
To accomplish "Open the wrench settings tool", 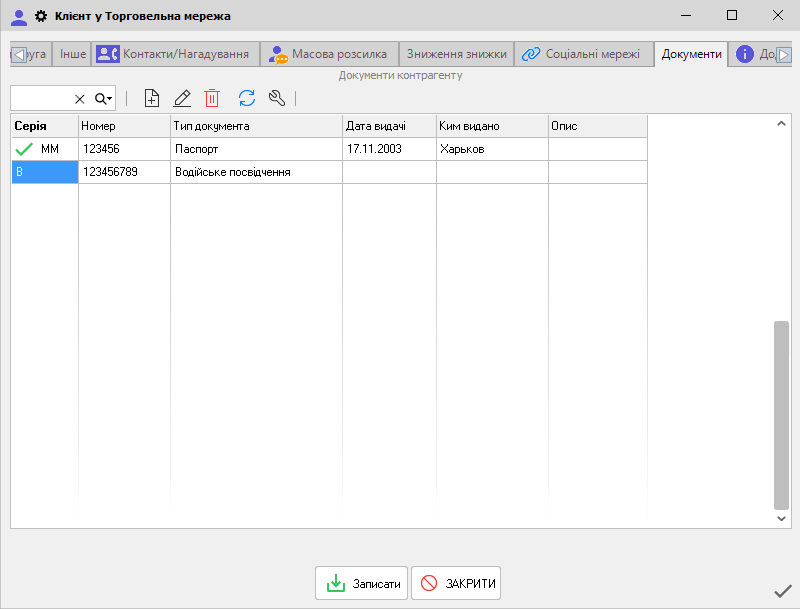I will tap(277, 98).
